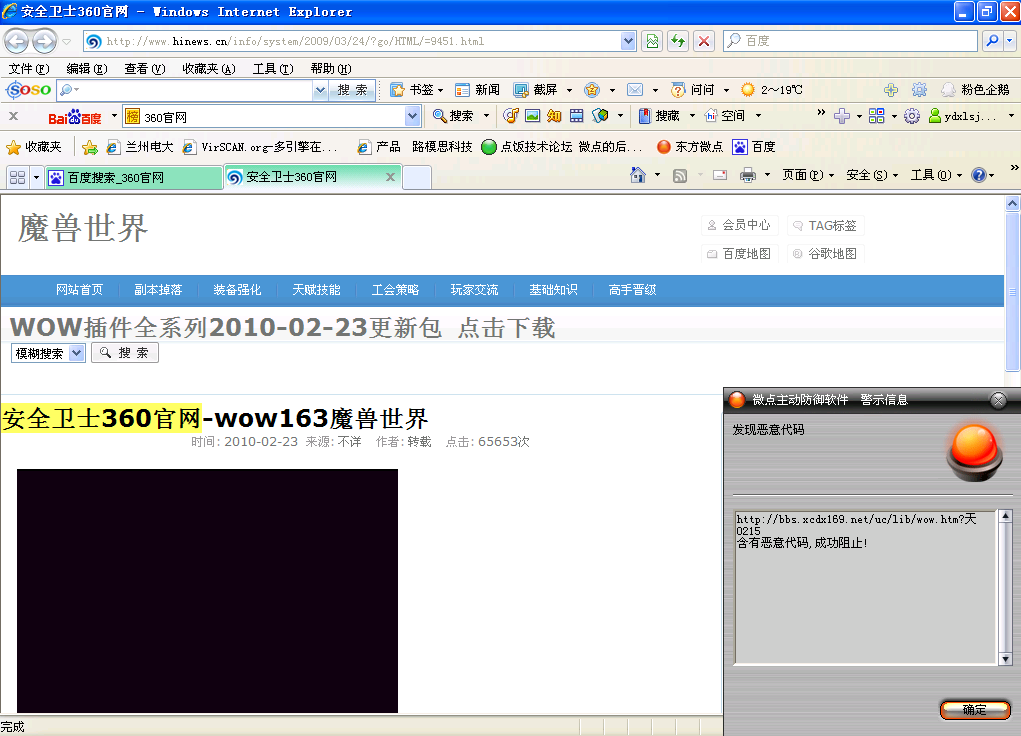Click the SOSO mail envelope icon
This screenshot has width=1021, height=736.
point(635,90)
